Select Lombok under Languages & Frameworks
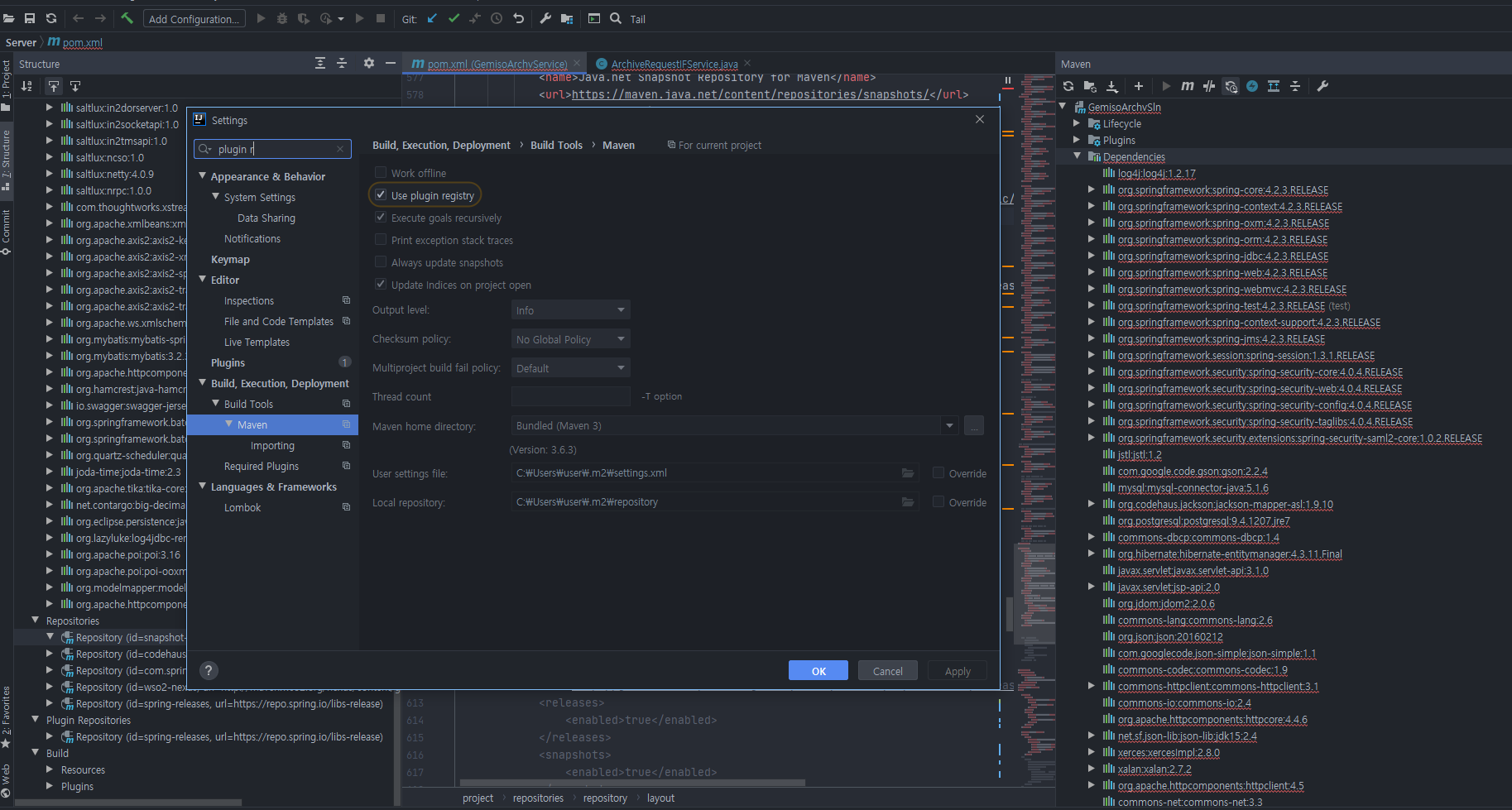 [242, 507]
